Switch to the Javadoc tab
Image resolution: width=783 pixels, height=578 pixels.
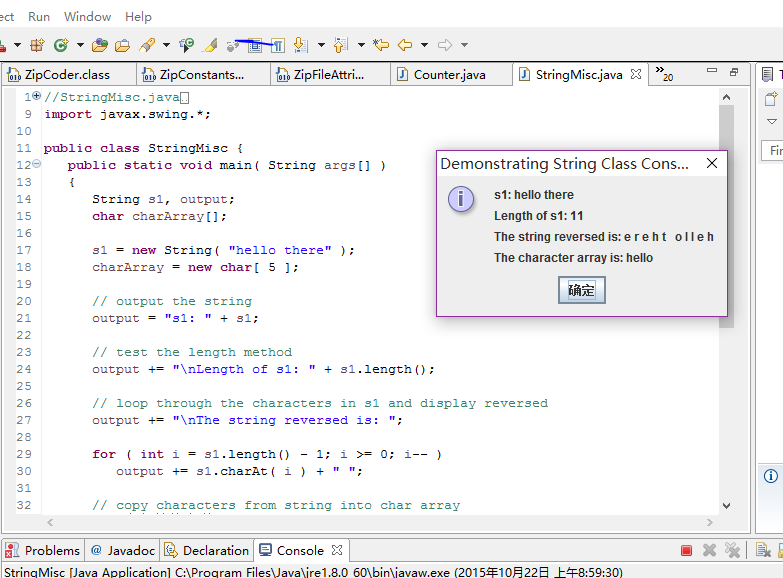[x=122, y=551]
